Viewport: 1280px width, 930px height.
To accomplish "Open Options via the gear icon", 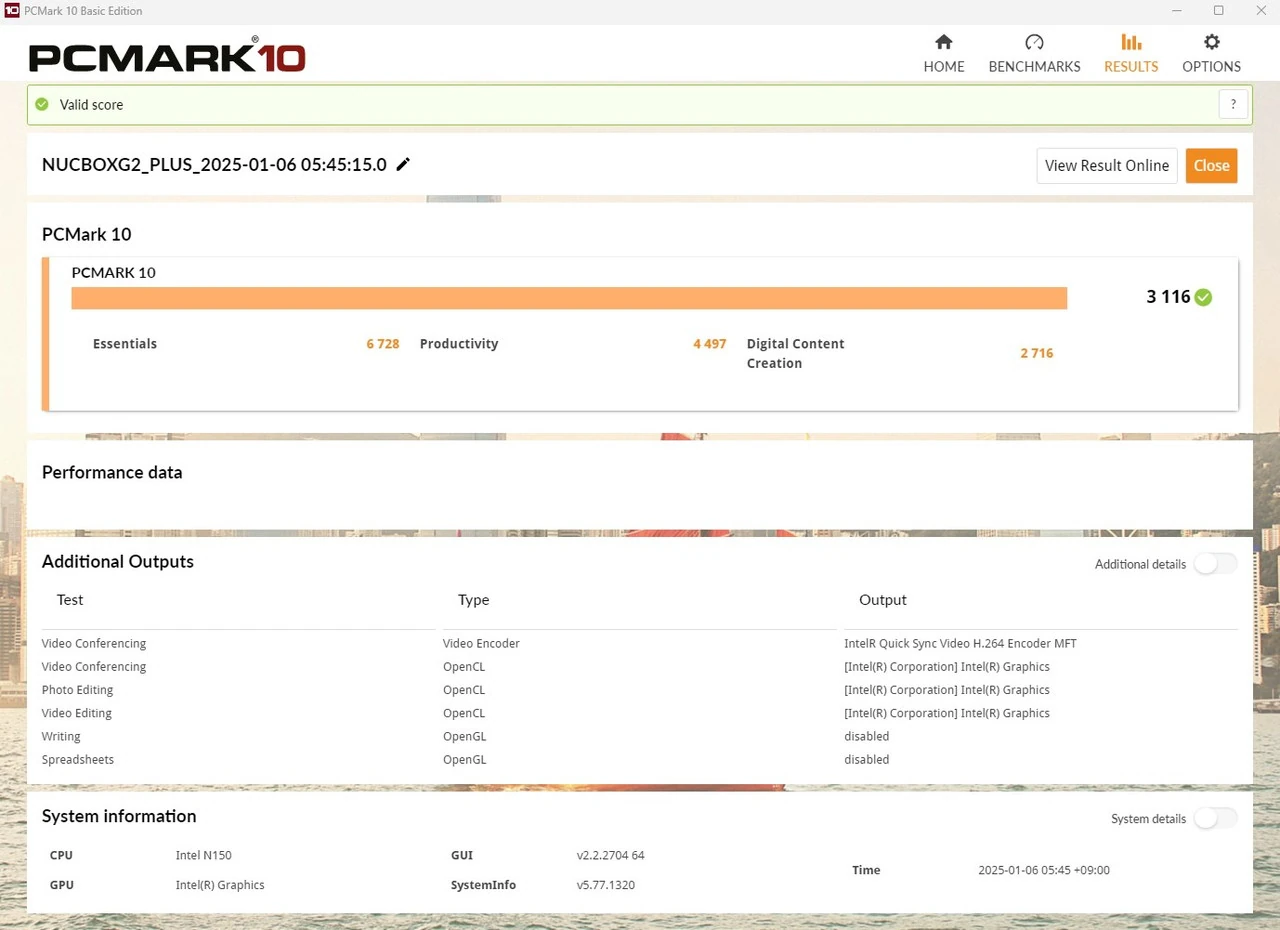I will [x=1211, y=42].
